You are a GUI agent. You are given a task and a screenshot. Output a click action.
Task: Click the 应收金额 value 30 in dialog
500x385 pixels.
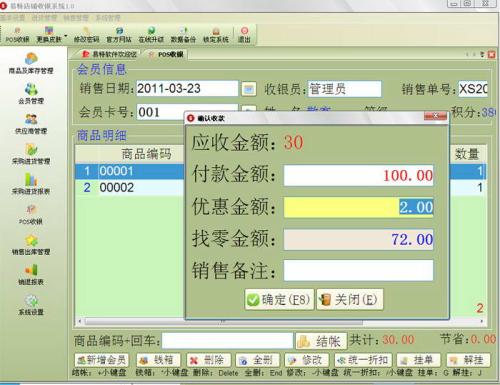[x=294, y=143]
